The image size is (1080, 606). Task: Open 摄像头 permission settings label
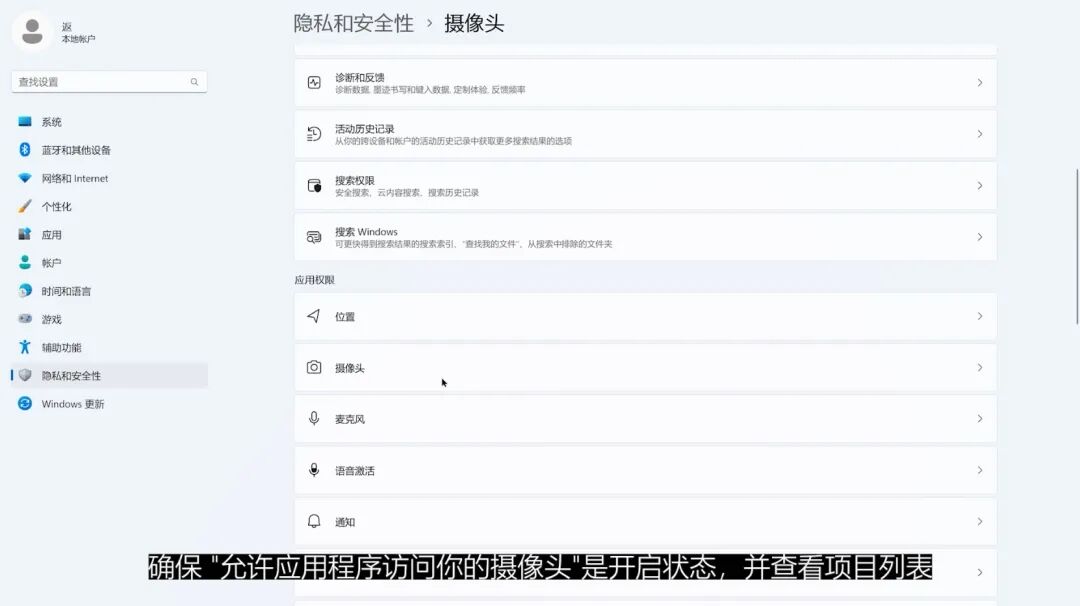pyautogui.click(x=349, y=368)
